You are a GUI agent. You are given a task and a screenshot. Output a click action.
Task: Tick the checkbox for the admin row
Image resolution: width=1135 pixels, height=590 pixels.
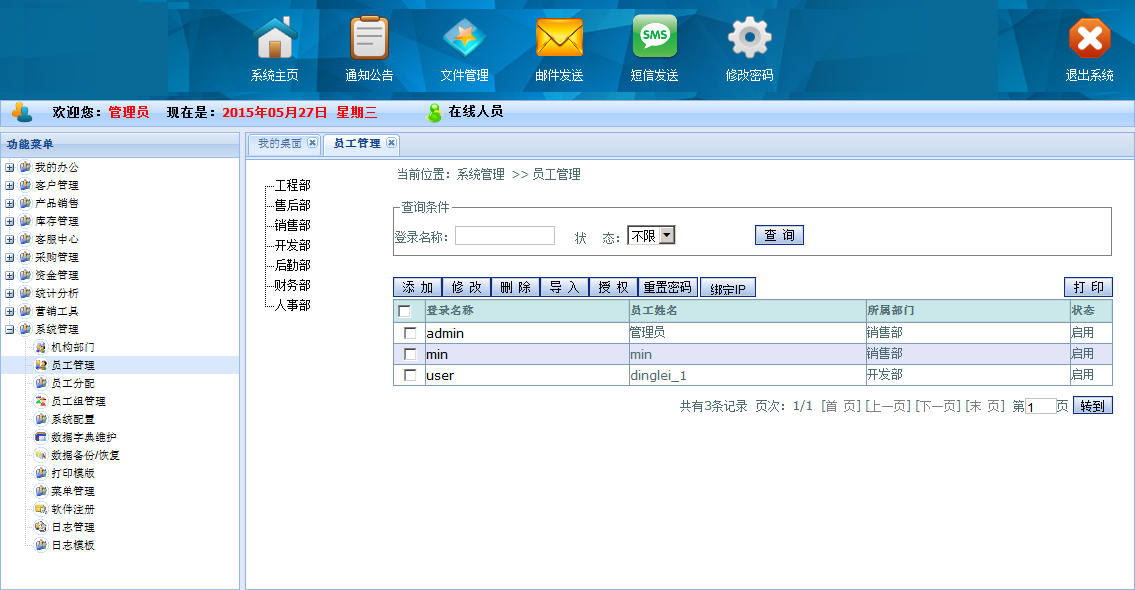point(410,333)
